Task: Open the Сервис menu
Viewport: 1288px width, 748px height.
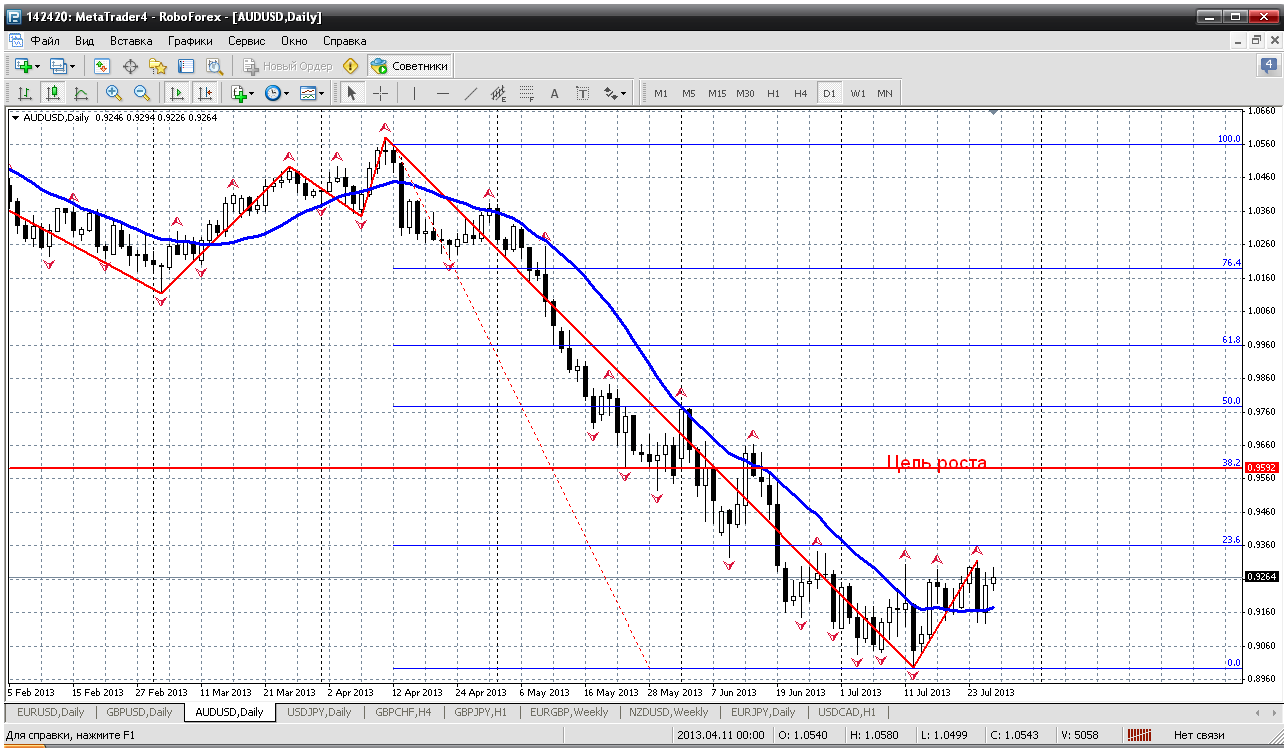Action: [246, 41]
